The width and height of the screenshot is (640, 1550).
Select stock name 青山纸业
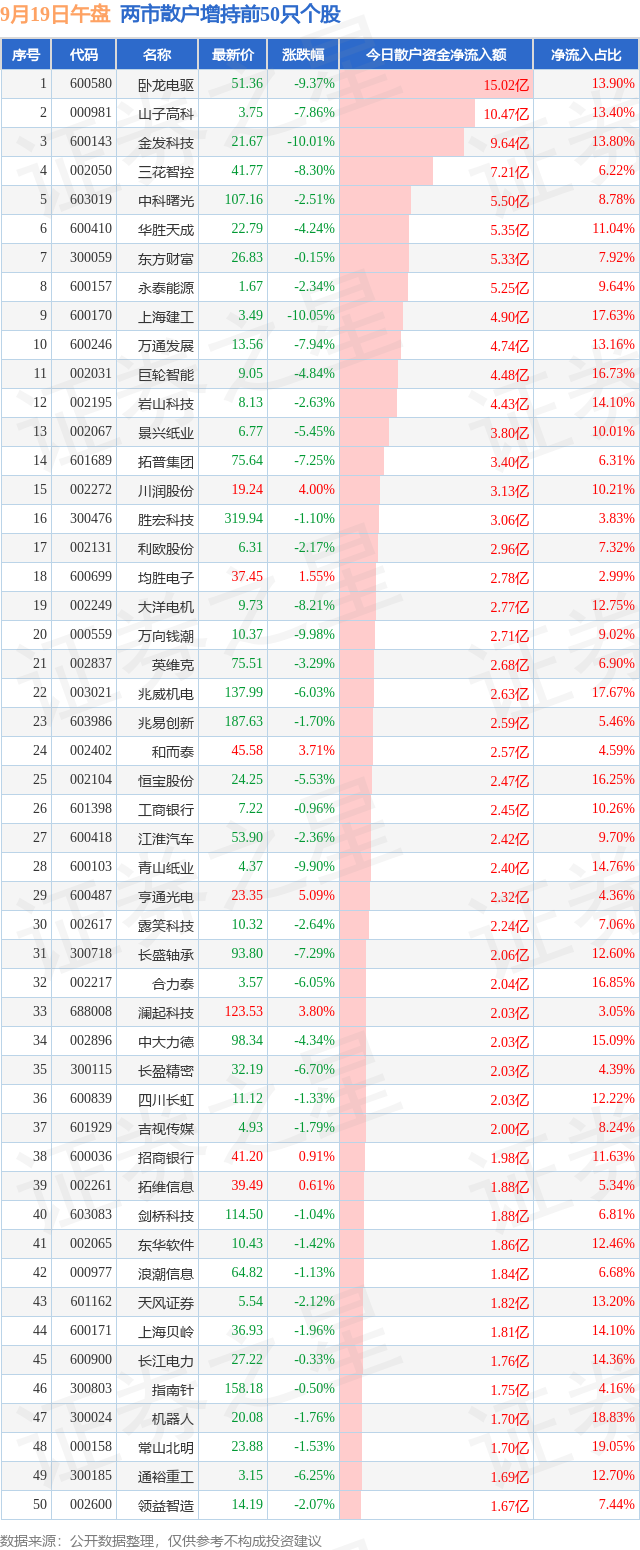click(x=166, y=868)
